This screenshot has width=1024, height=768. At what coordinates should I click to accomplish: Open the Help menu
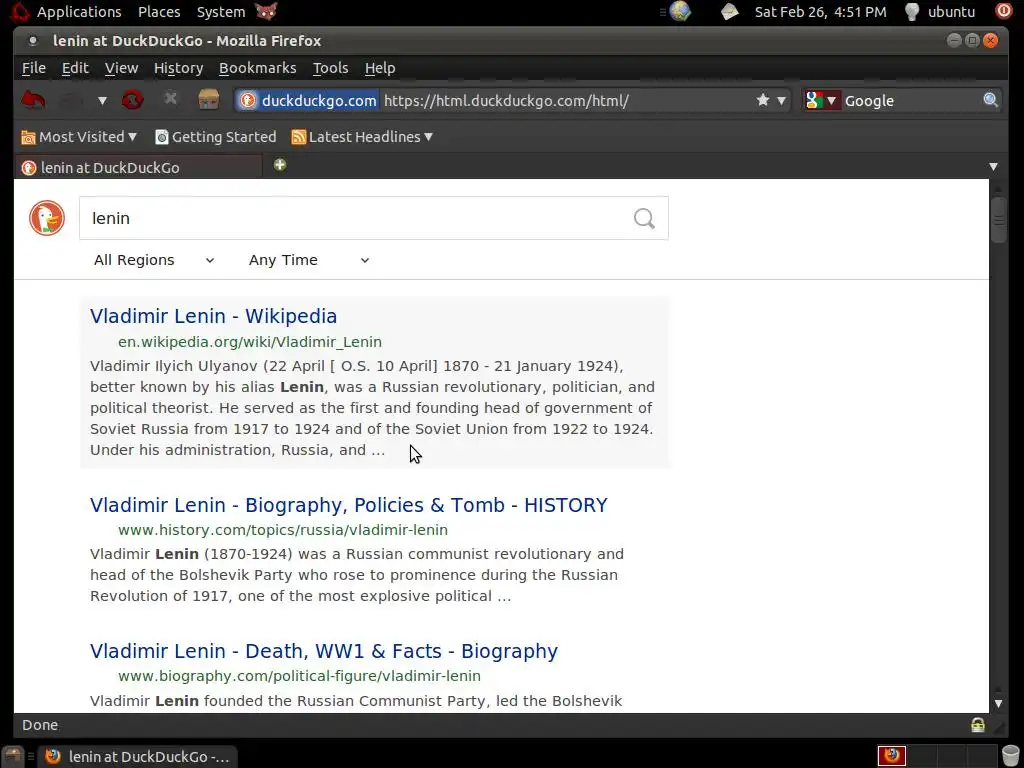pyautogui.click(x=380, y=68)
